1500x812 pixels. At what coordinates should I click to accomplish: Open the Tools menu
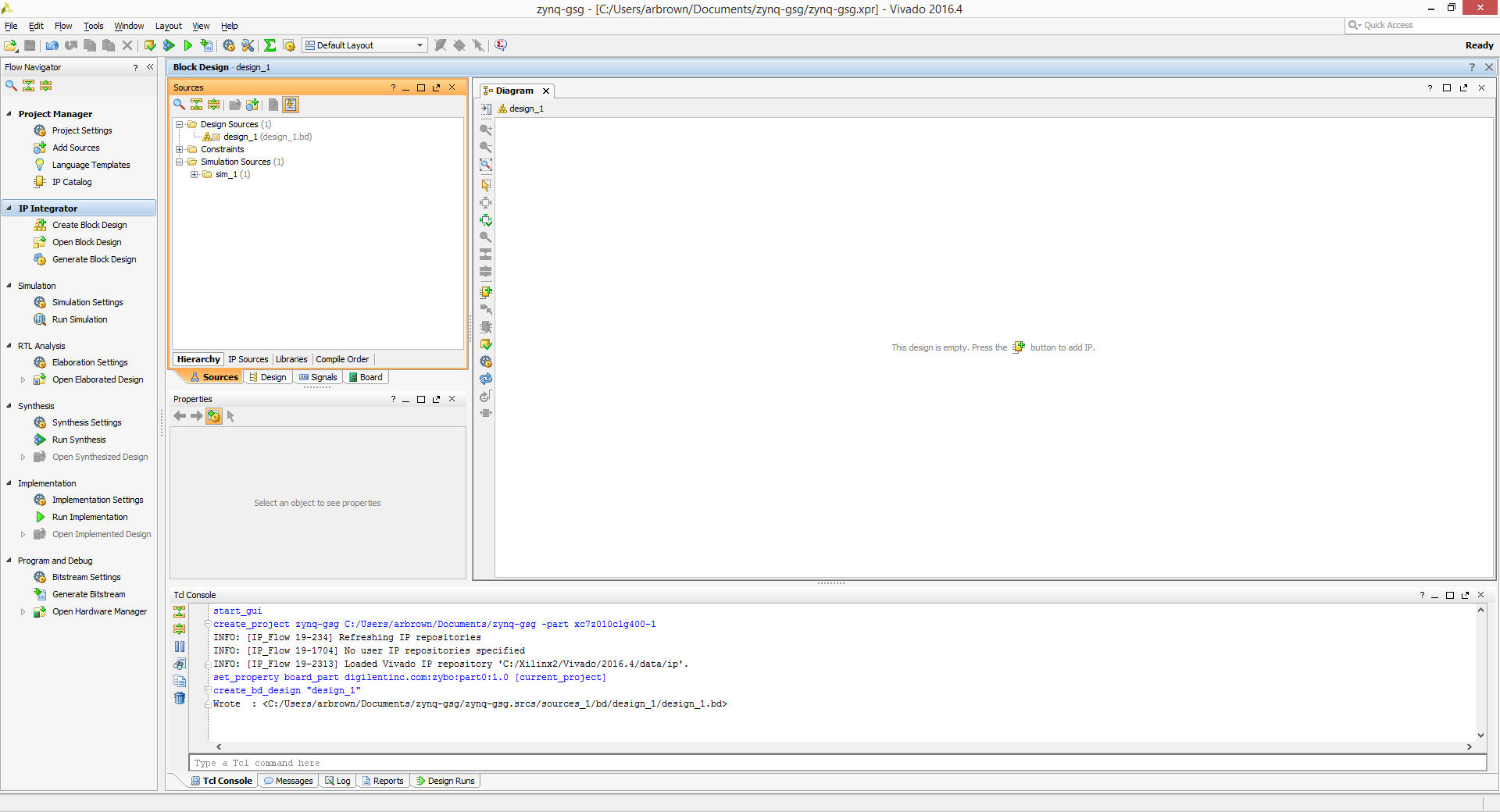click(x=94, y=26)
